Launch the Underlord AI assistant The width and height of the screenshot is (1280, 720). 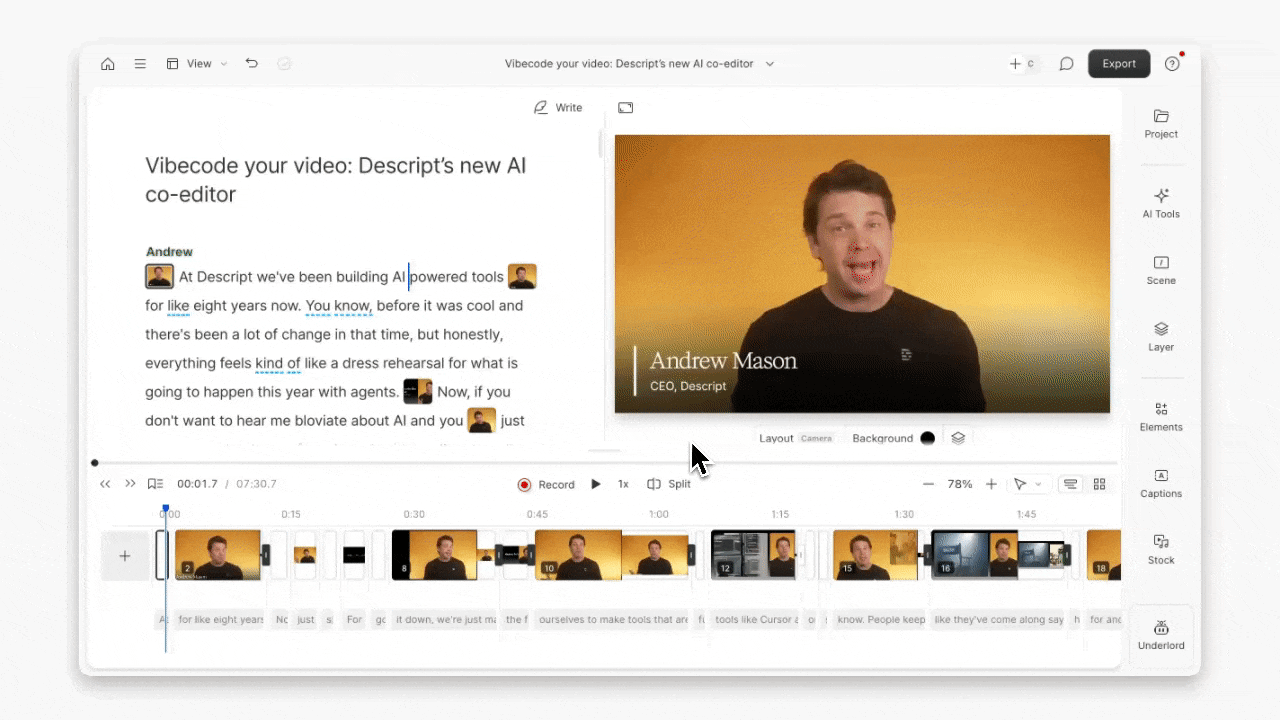pyautogui.click(x=1161, y=635)
